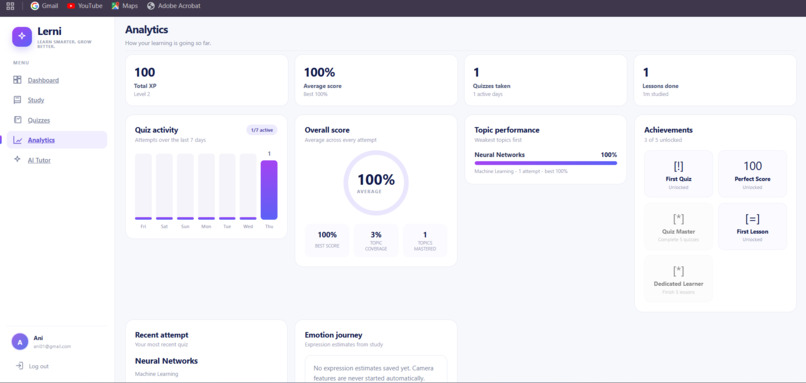Click the Neural Networks topic name in Topic performance
Viewport: 806px width, 383px height.
[x=500, y=155]
